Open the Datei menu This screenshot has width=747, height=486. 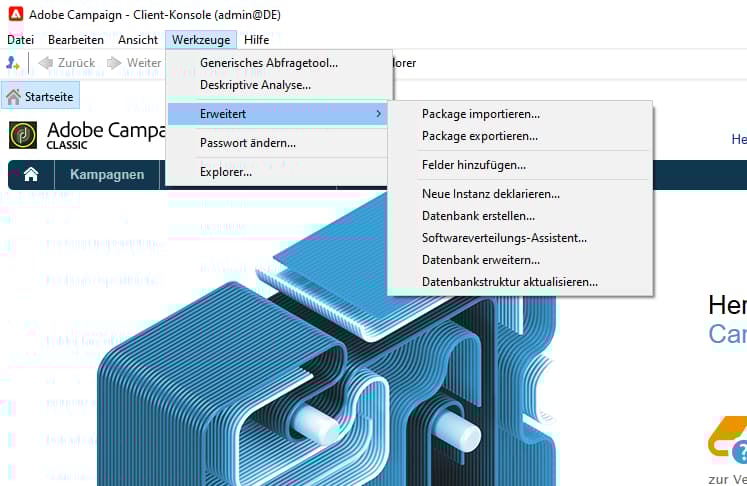coord(20,40)
